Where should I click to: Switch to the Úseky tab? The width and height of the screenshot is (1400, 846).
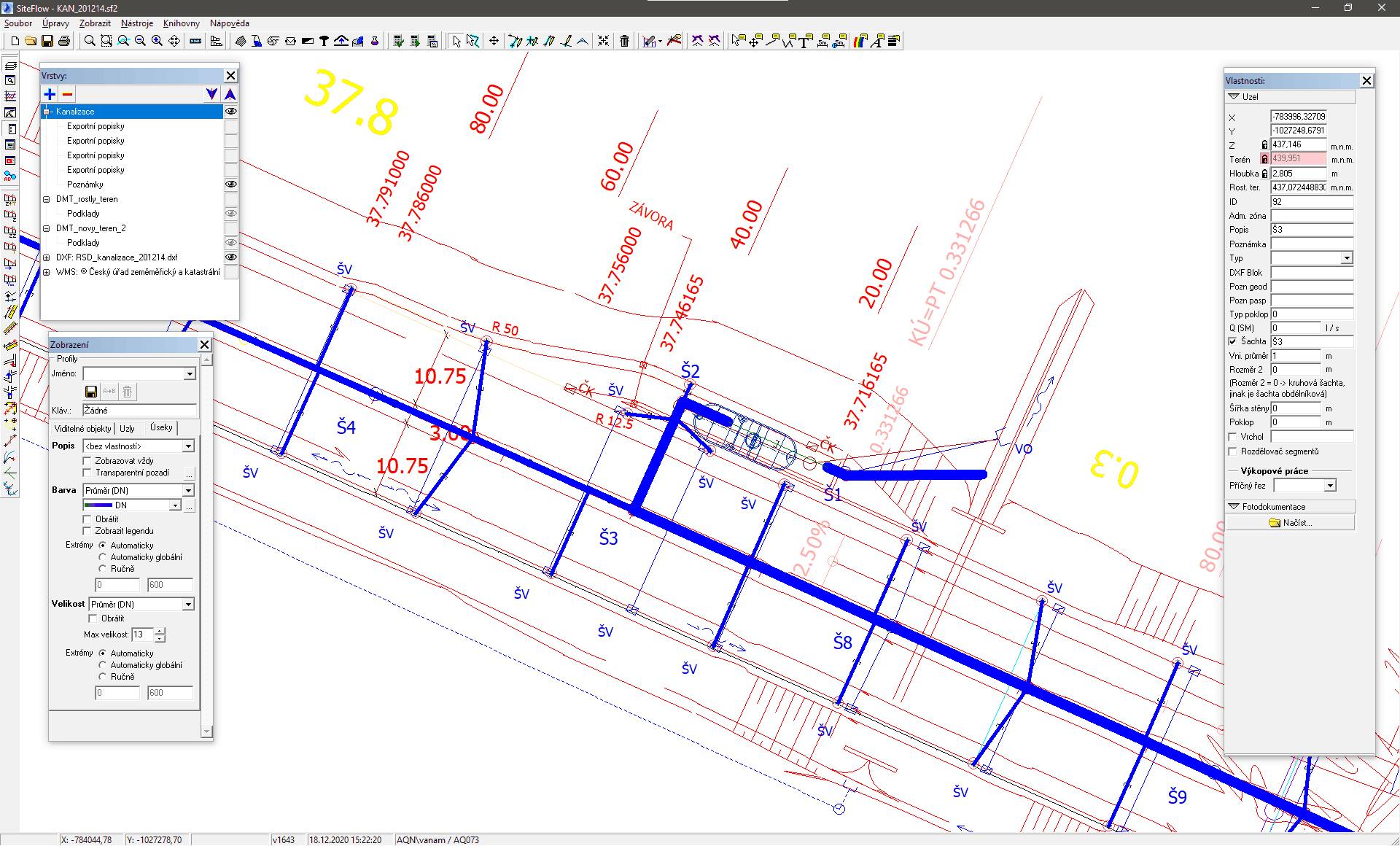(161, 428)
